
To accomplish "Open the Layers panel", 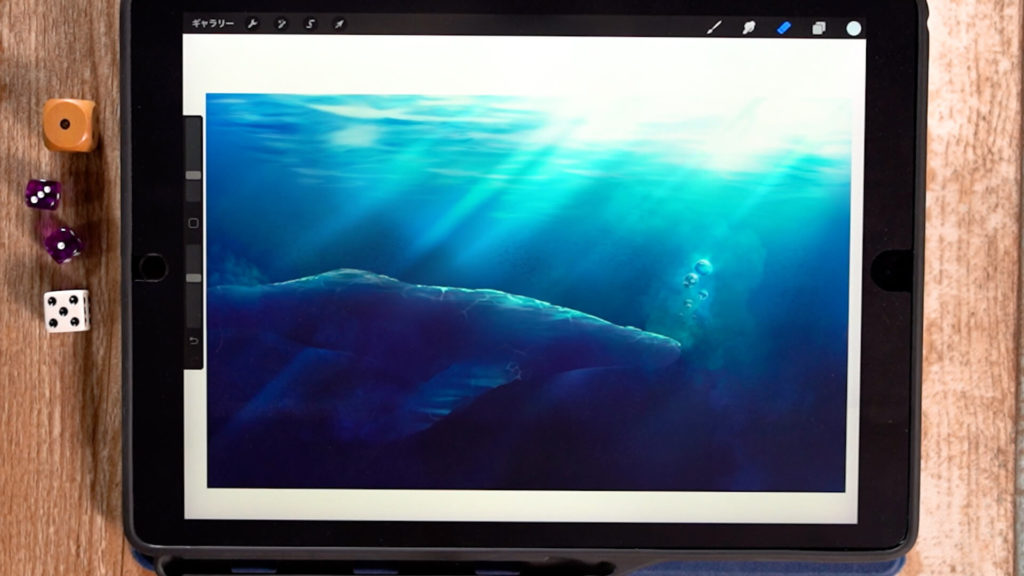I will 819,28.
